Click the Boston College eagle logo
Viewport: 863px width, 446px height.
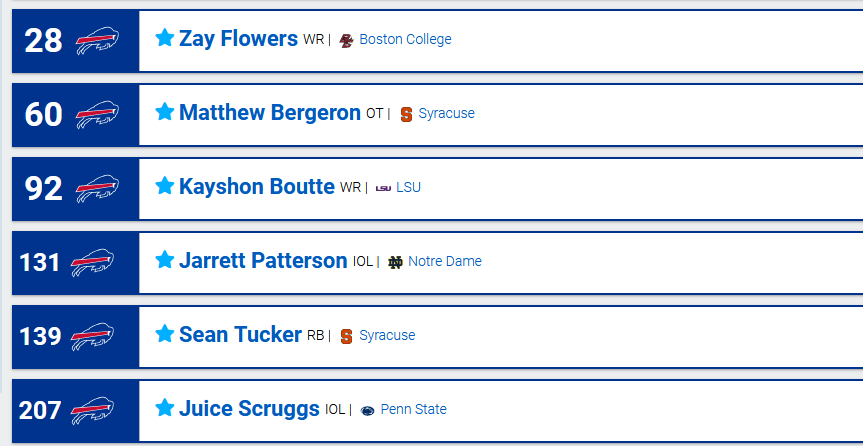point(346,40)
